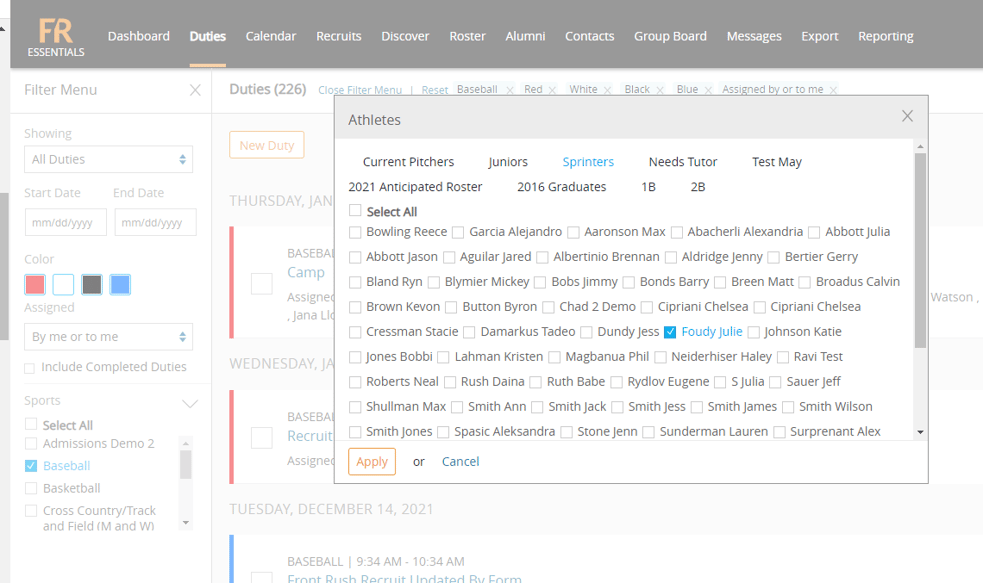Switch to the Juniors athlete group tab

point(508,161)
